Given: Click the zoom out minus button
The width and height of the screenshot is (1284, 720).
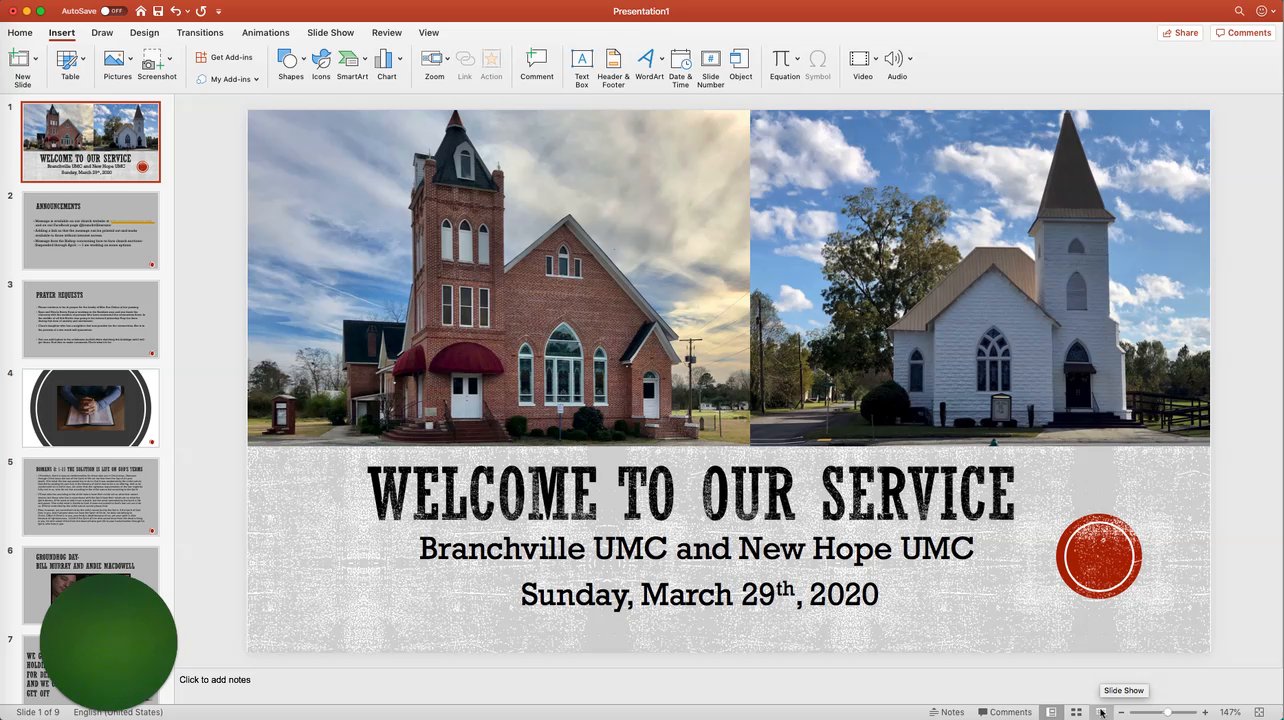Looking at the screenshot, I should (1121, 712).
